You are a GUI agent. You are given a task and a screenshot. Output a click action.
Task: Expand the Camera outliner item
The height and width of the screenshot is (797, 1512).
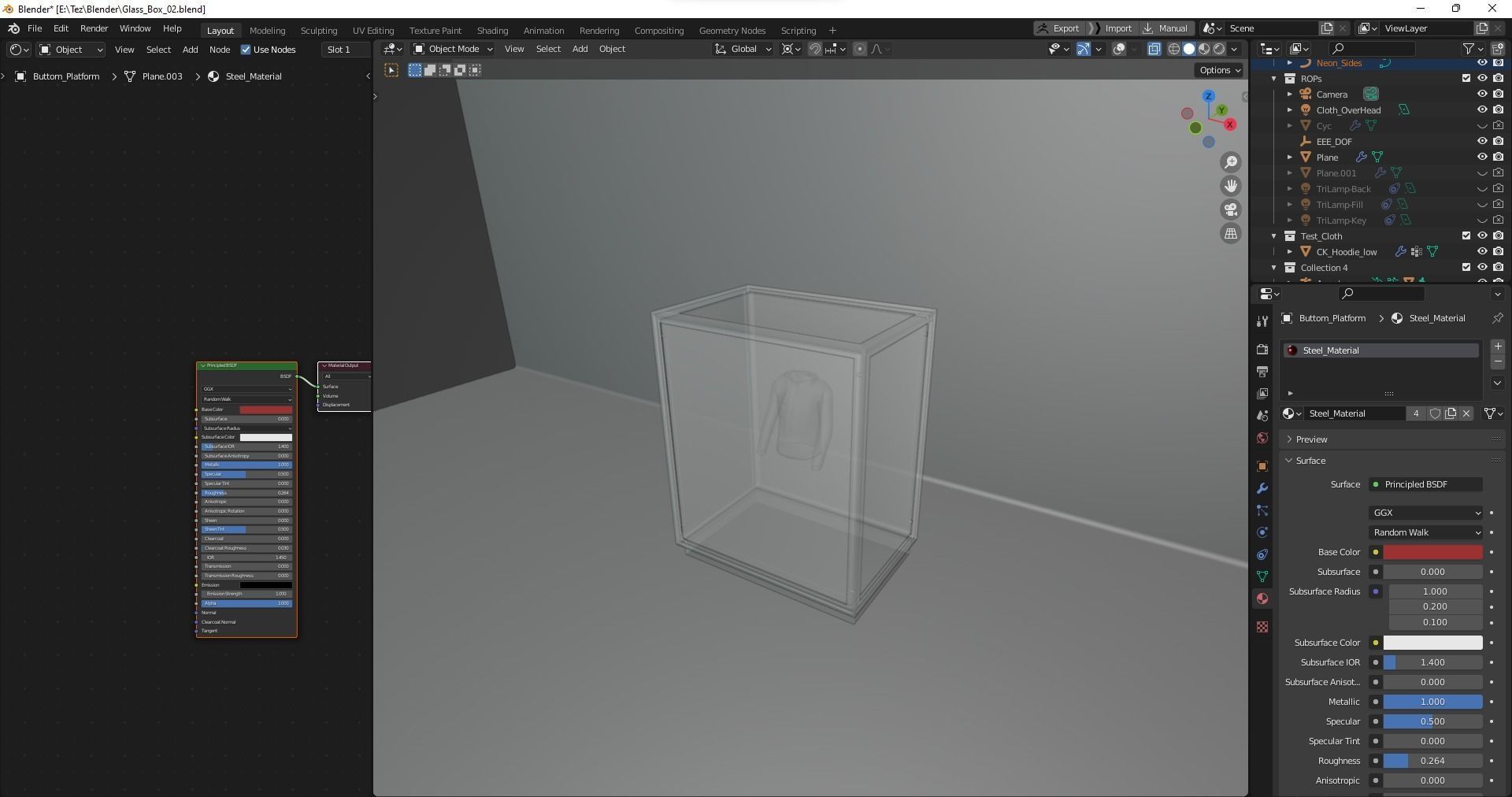(x=1290, y=95)
